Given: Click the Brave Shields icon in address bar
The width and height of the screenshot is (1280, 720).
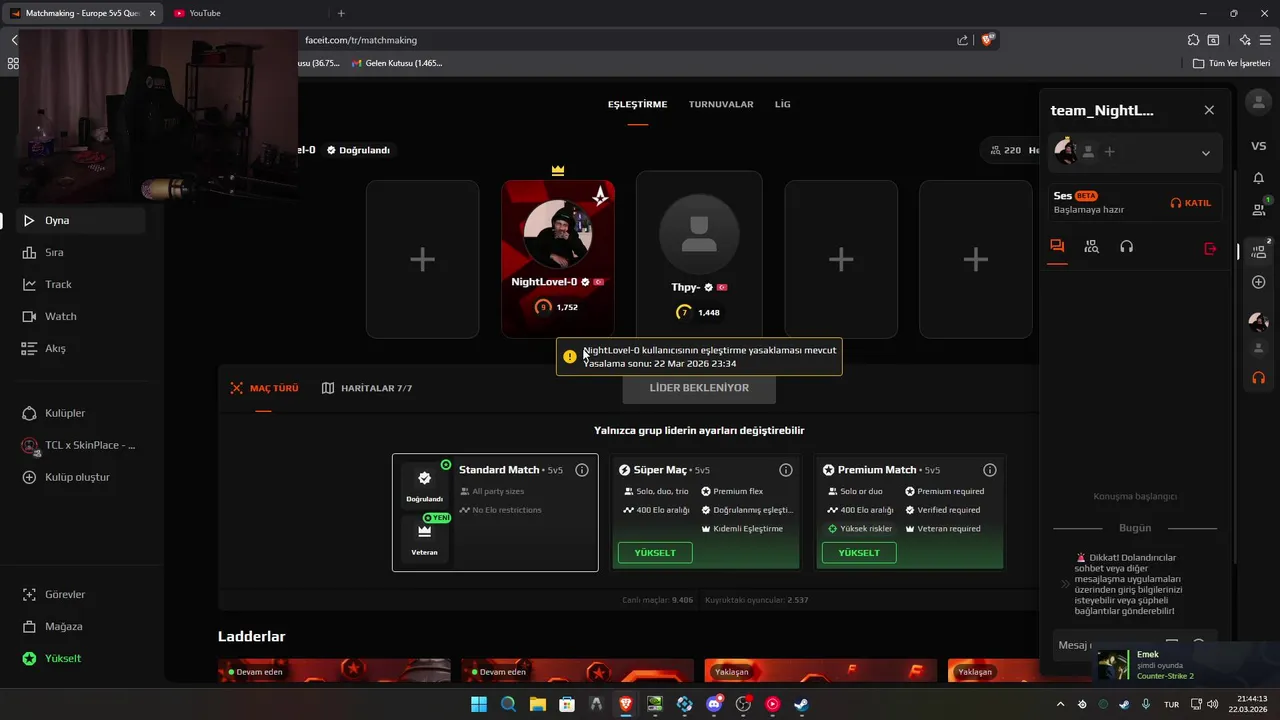Looking at the screenshot, I should [x=988, y=40].
